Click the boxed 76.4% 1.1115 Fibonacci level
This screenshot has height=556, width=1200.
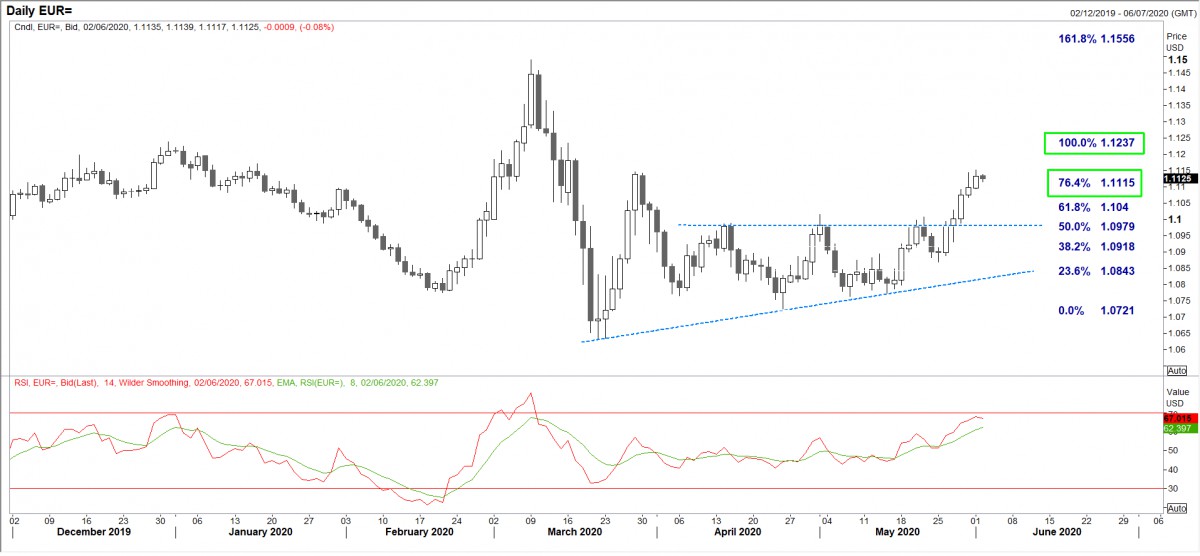pos(1096,184)
